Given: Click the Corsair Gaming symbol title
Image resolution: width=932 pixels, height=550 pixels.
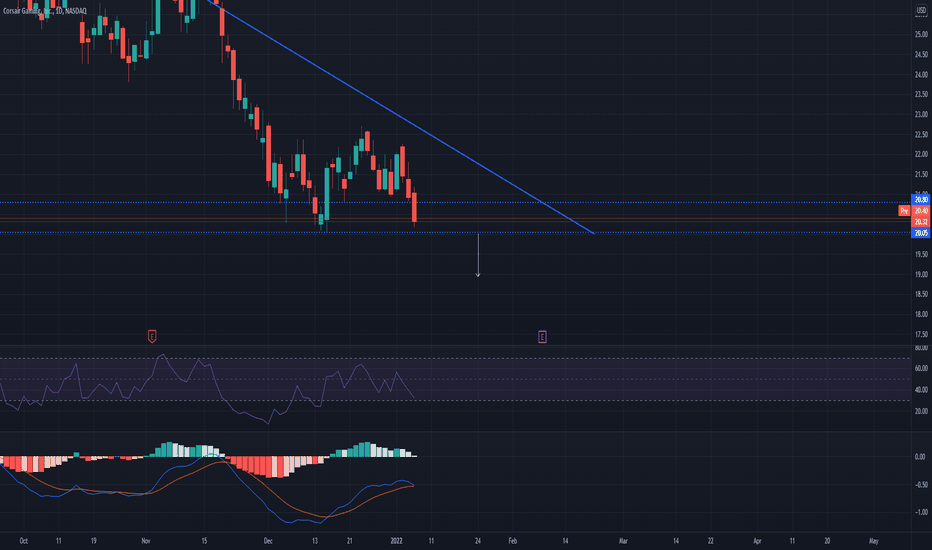Looking at the screenshot, I should [x=45, y=11].
